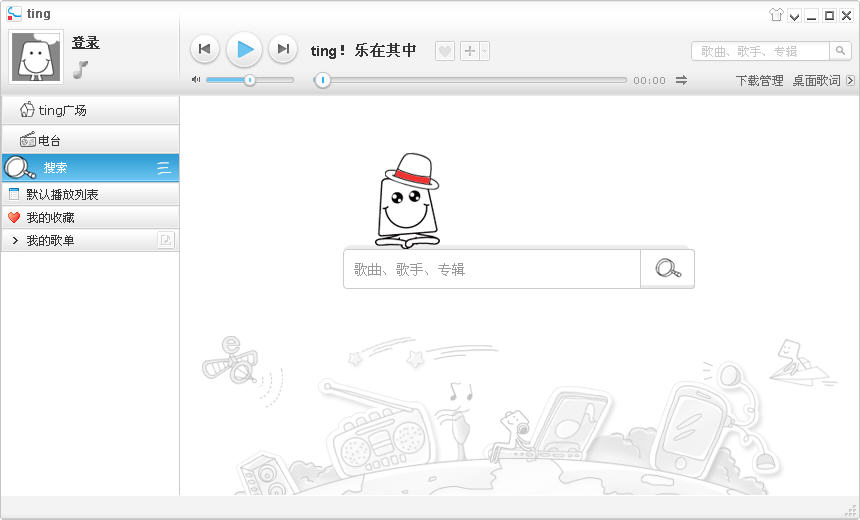Adjust the volume slider
860x520 pixels.
[250, 80]
